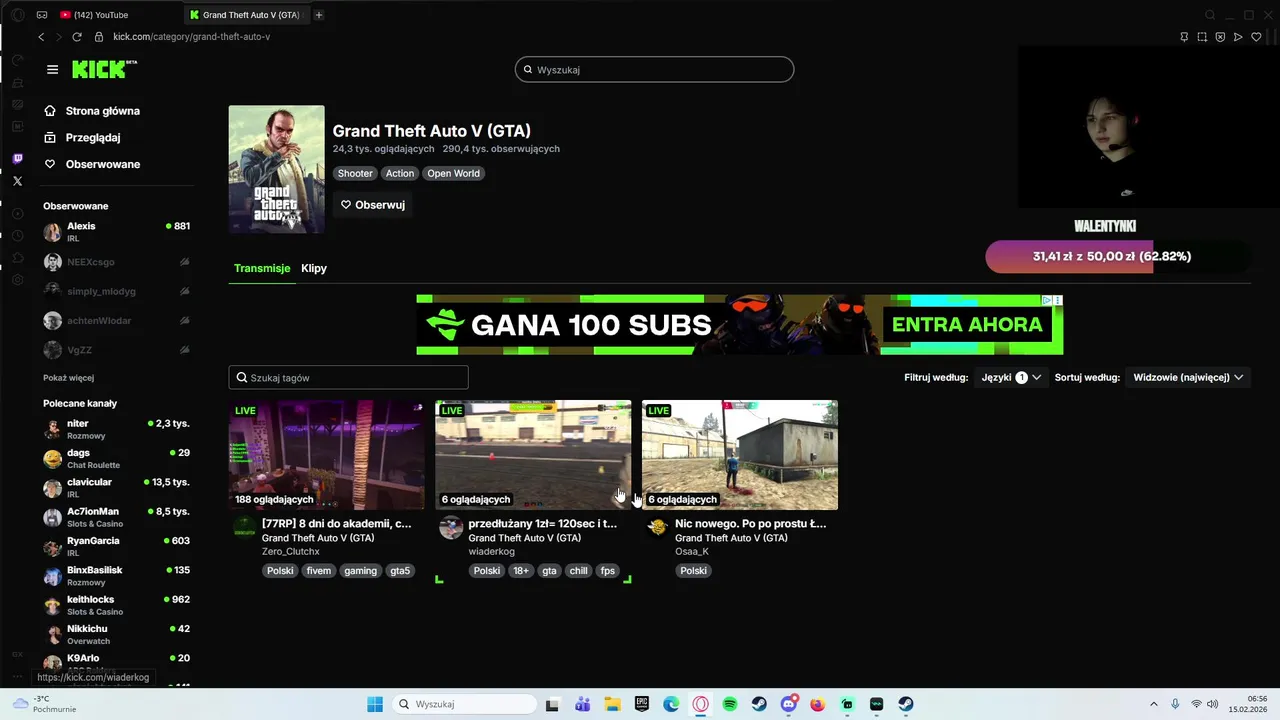This screenshot has height=720, width=1280.
Task: Open Microsoft Edge from the taskbar
Action: [671, 704]
